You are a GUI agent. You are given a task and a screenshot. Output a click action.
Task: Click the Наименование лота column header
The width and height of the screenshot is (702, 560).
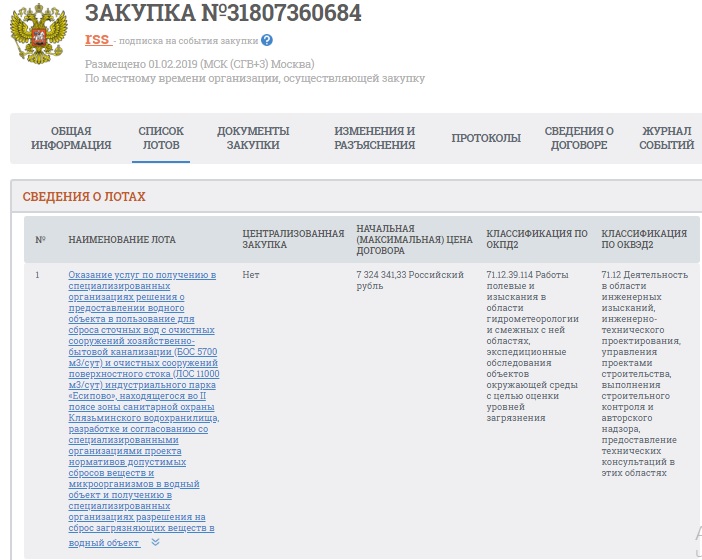click(x=122, y=240)
